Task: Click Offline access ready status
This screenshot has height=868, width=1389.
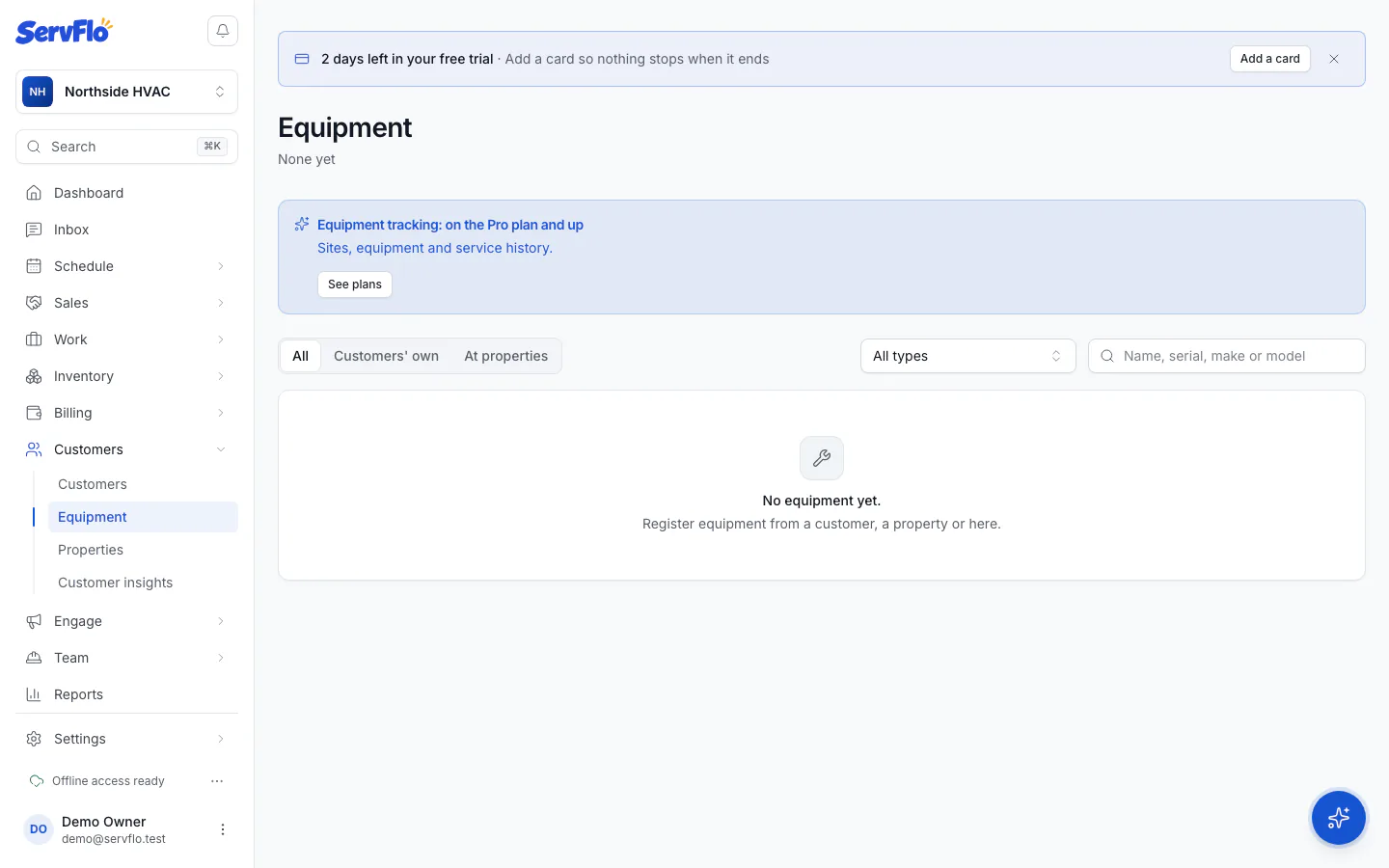Action: pyautogui.click(x=108, y=781)
